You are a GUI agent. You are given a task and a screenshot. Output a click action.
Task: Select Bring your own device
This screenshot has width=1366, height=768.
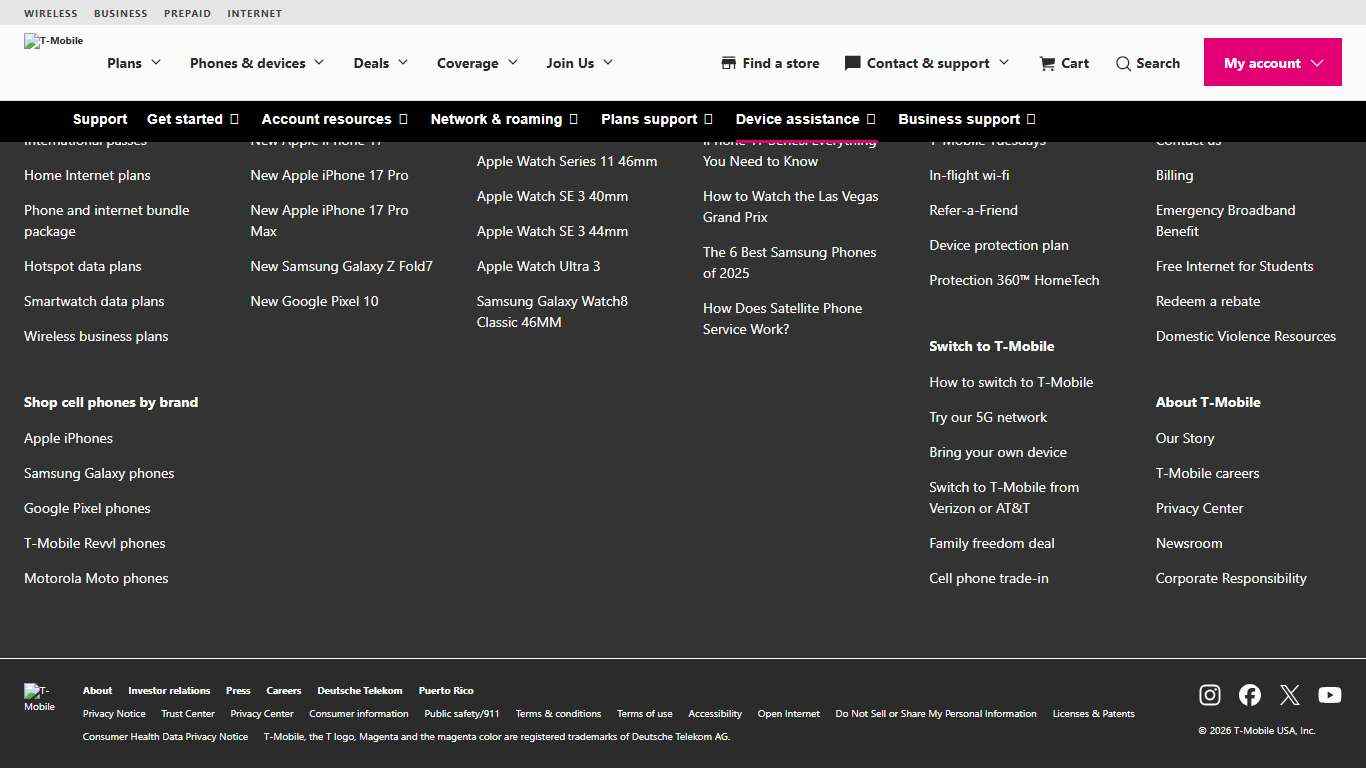[997, 452]
